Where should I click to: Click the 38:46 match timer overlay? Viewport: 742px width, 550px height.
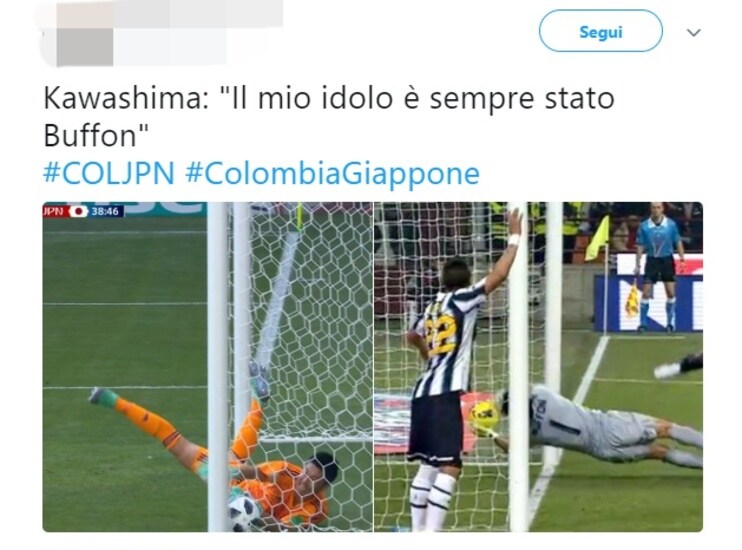click(106, 211)
